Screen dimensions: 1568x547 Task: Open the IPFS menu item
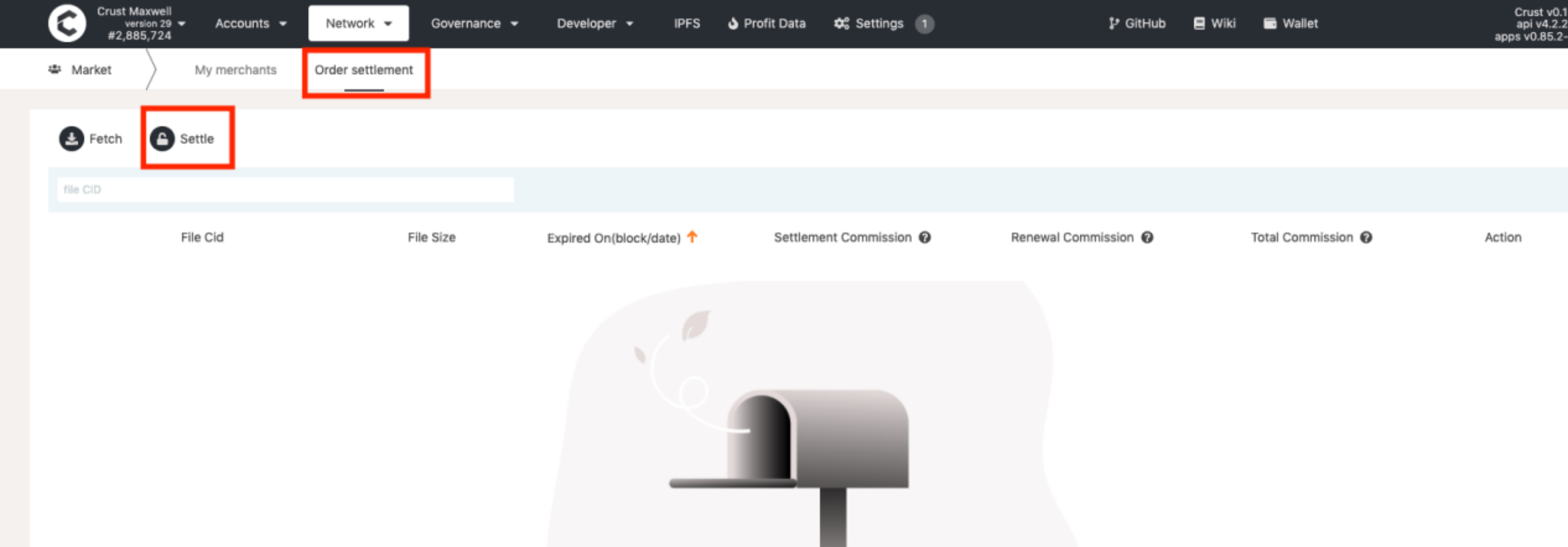[687, 23]
